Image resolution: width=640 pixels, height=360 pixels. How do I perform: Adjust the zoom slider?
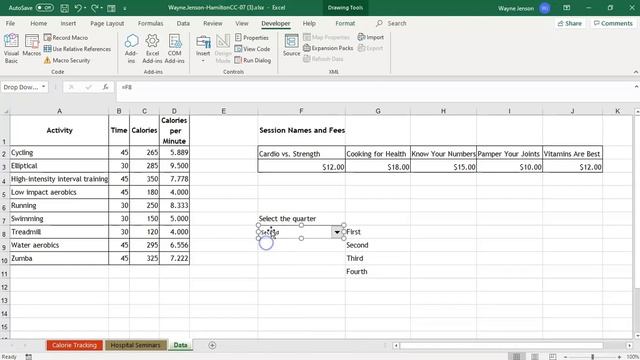(x=592, y=357)
